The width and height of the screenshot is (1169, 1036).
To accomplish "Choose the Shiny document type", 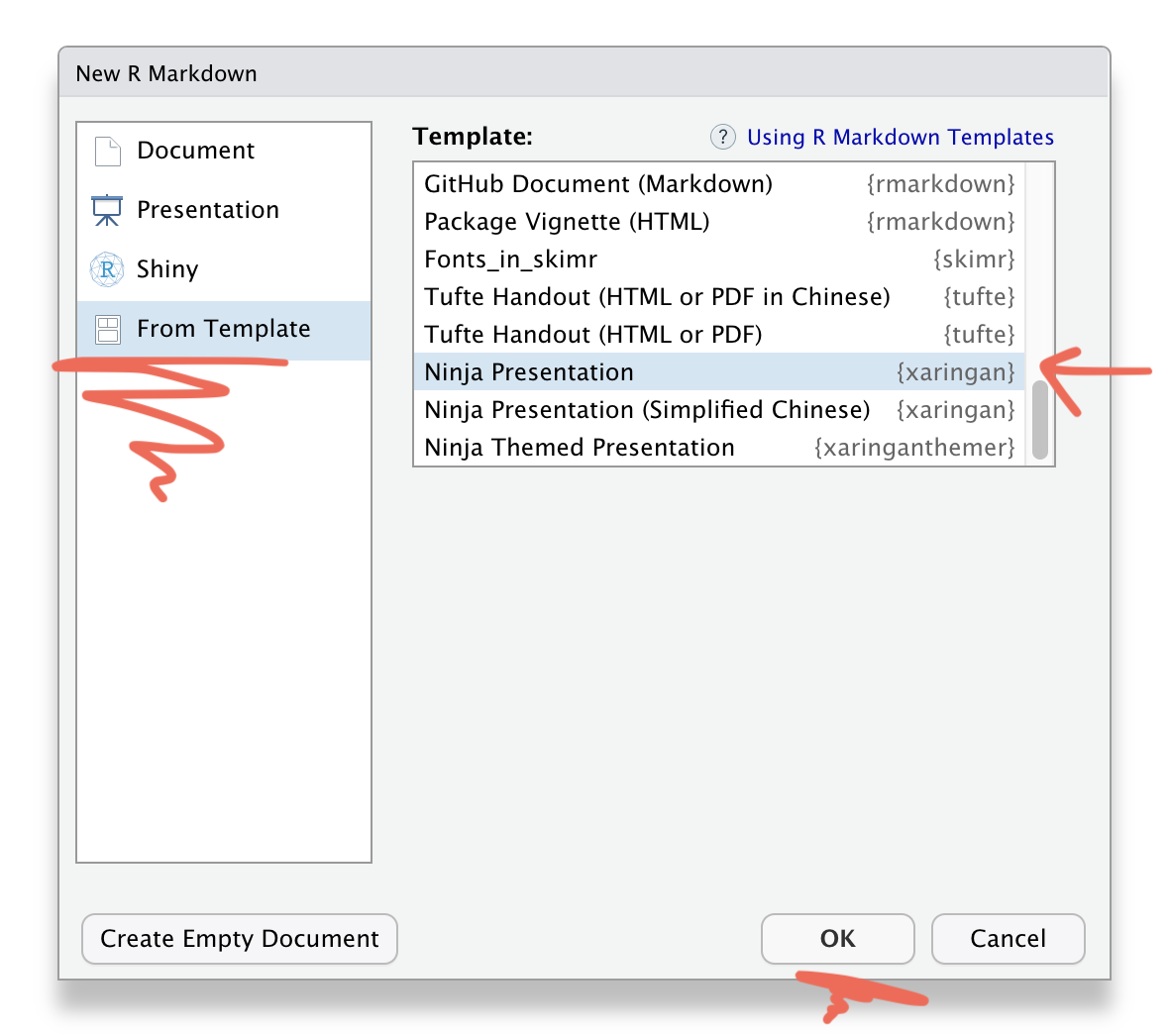I will [224, 269].
